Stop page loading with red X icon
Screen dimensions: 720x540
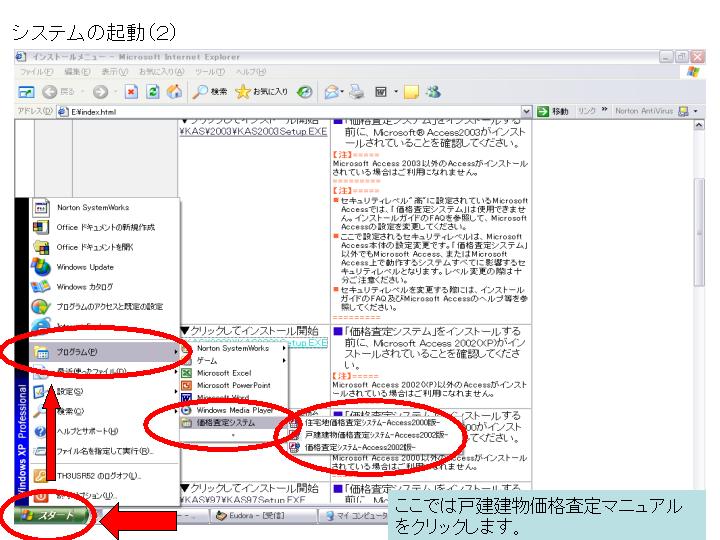click(x=131, y=92)
